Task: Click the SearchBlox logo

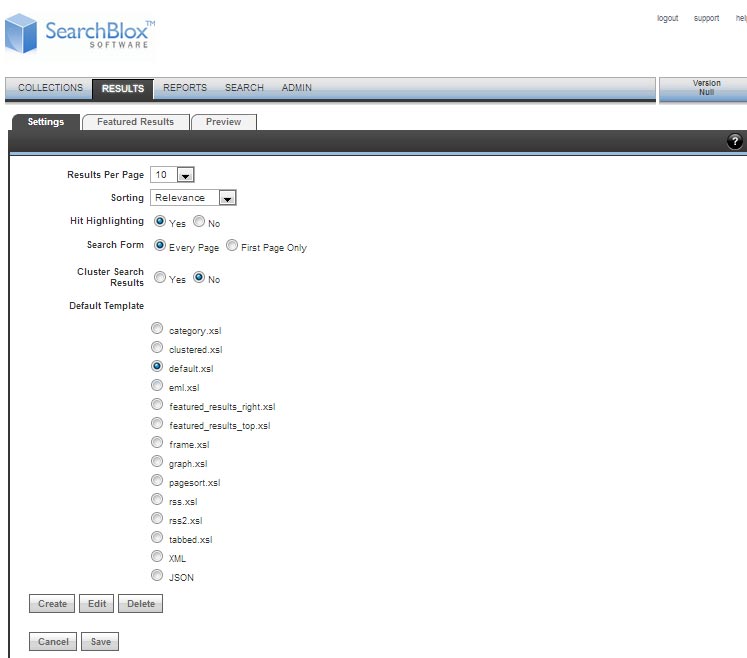Action: point(80,34)
